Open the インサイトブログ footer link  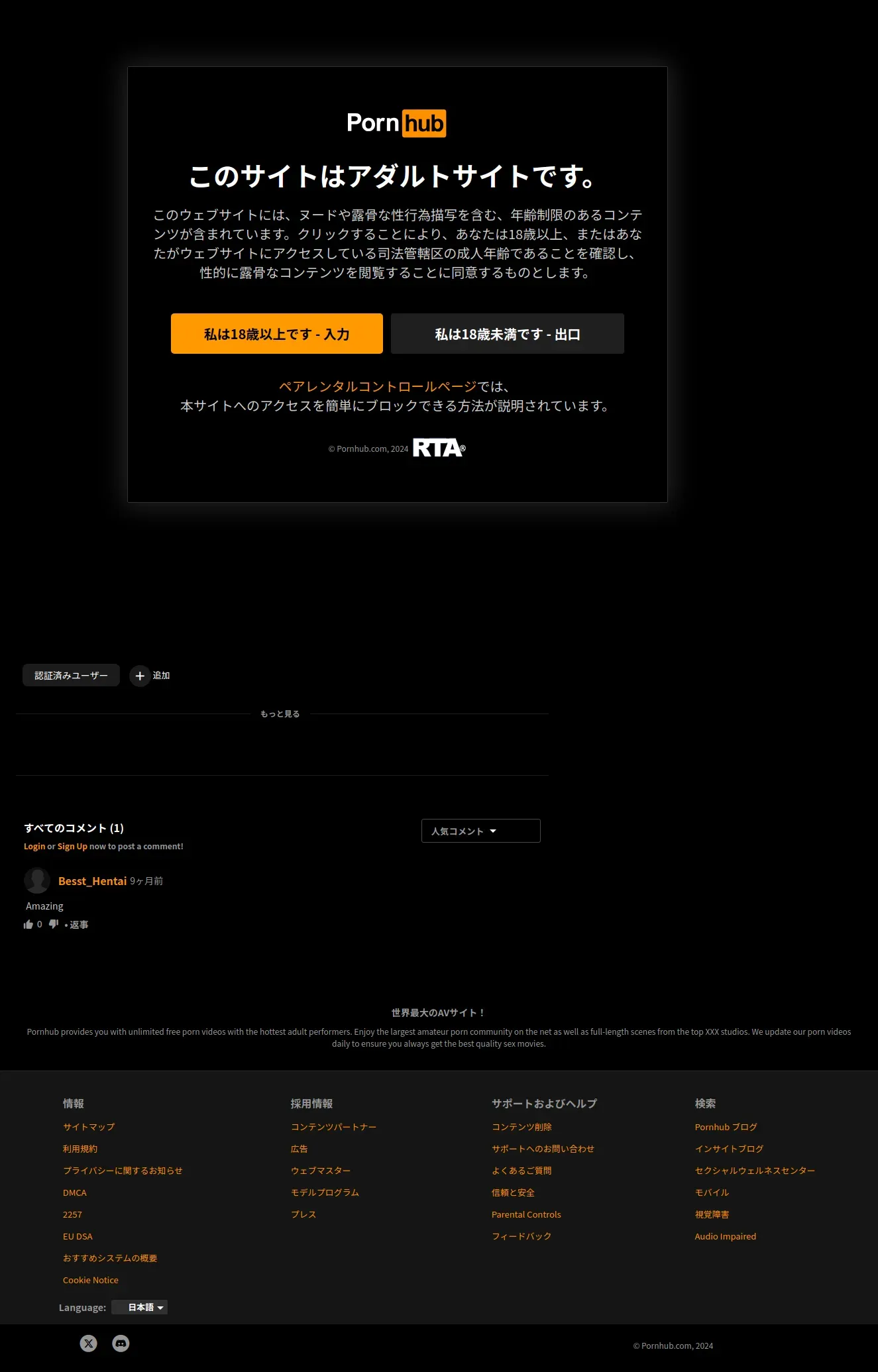(729, 1149)
